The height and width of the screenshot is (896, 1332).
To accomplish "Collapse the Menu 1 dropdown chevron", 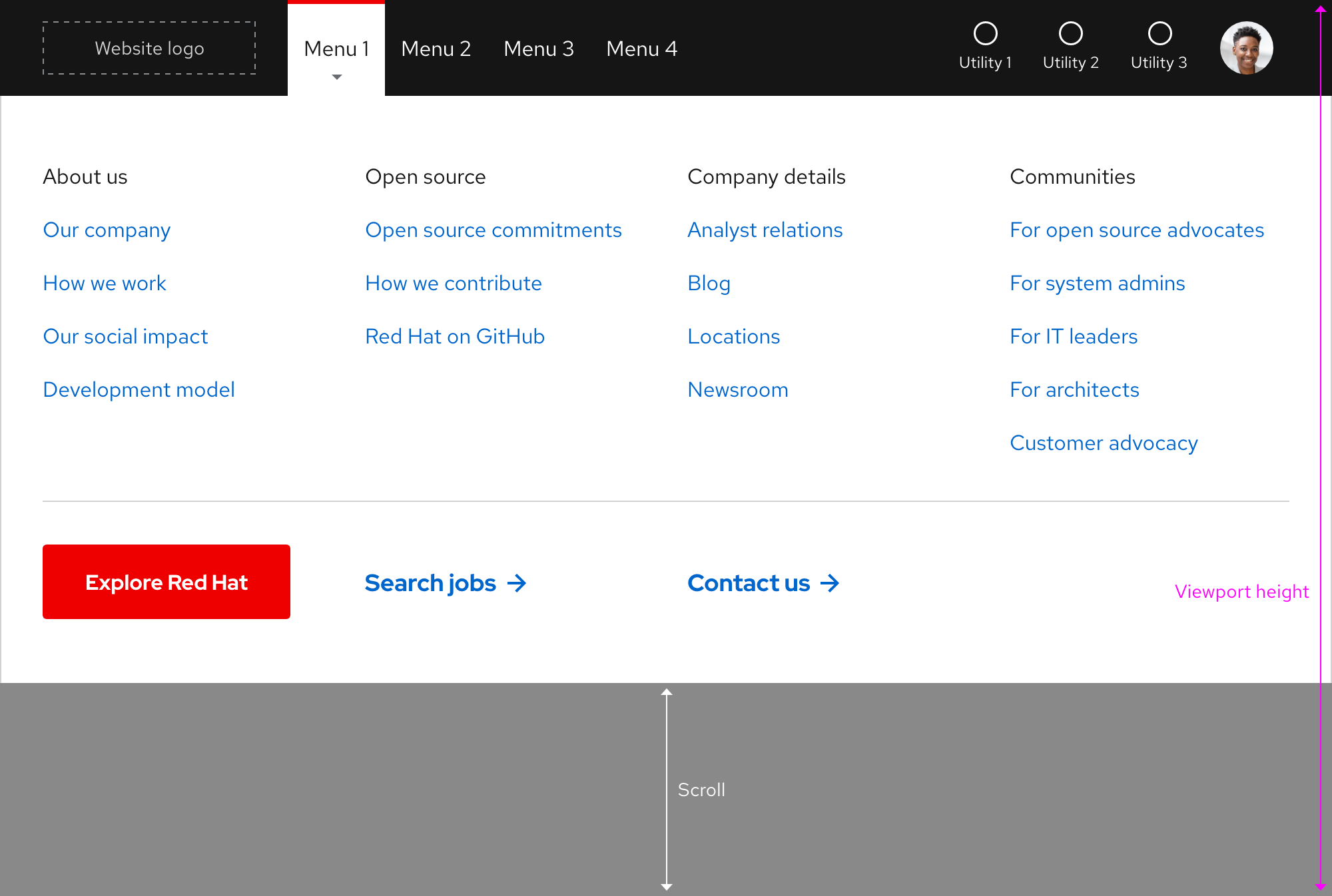I will point(336,77).
